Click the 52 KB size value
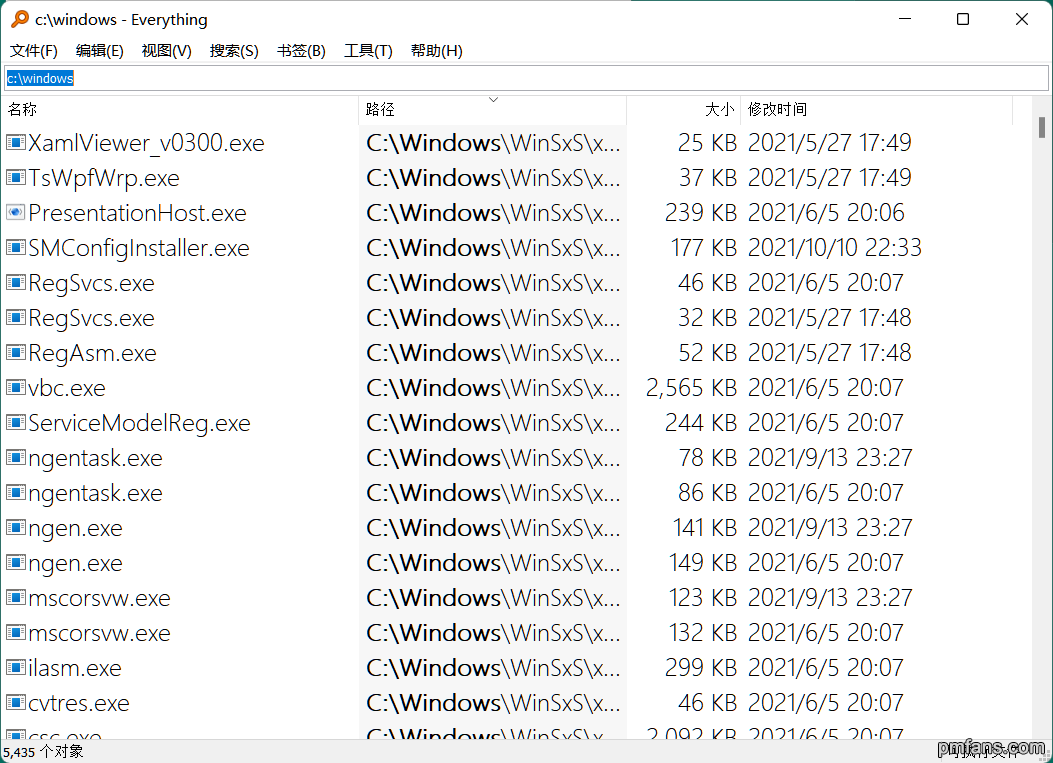 point(707,352)
